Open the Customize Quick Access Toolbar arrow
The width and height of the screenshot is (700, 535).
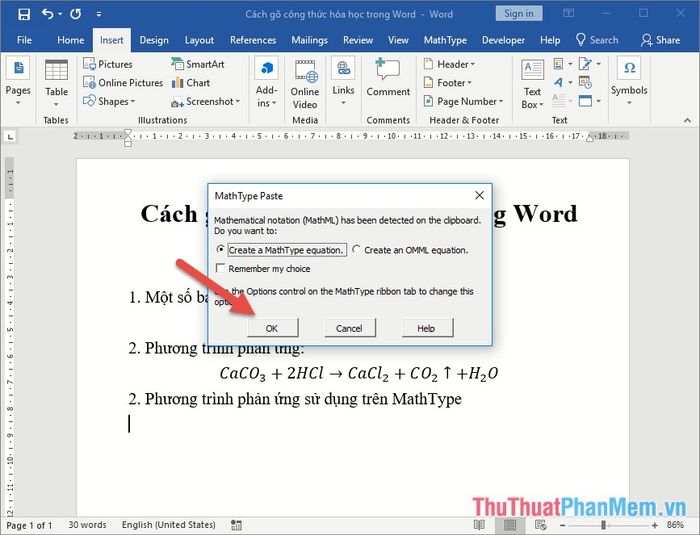[99, 14]
